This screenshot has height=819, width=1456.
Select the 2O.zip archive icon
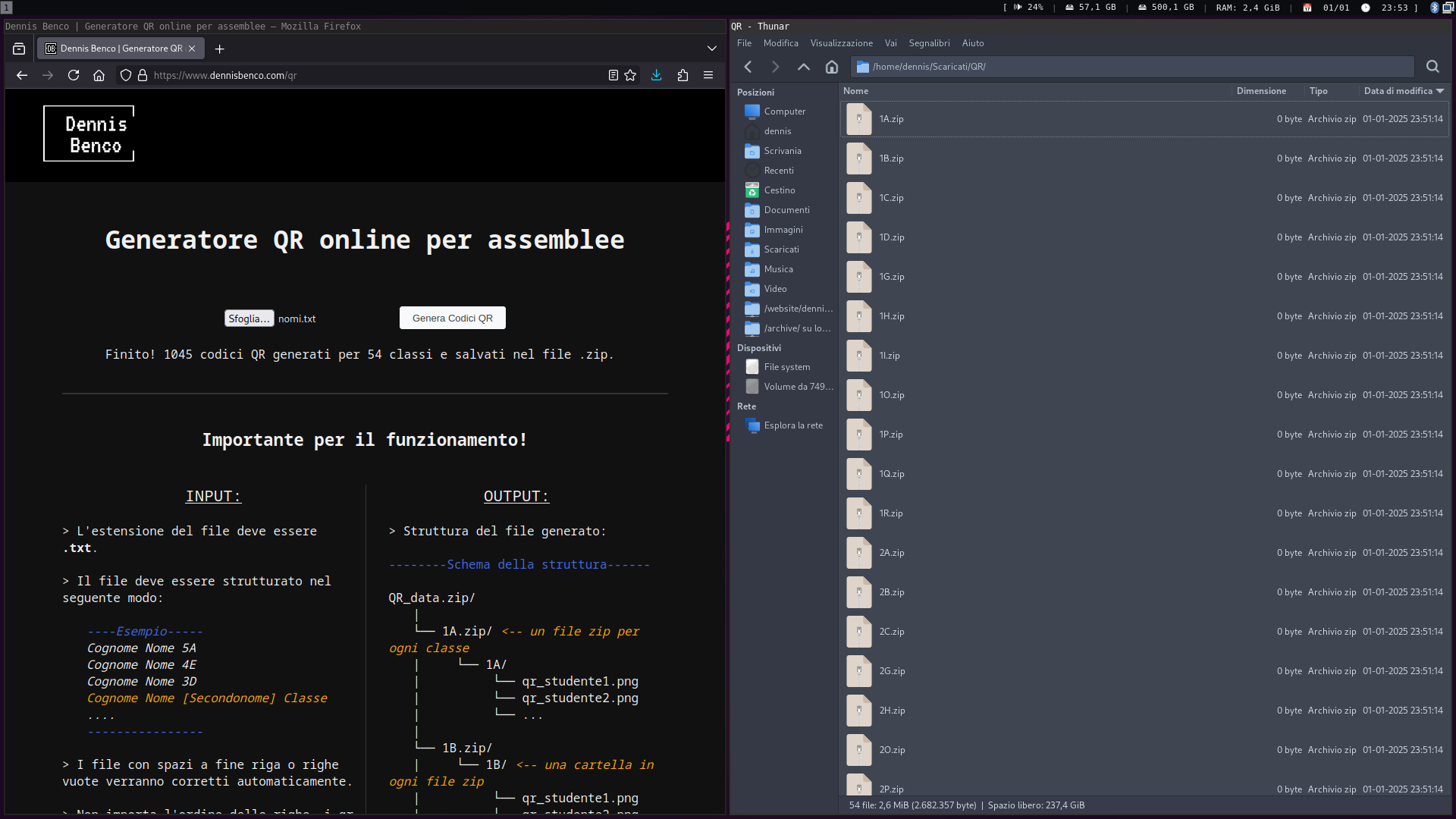[x=859, y=750]
